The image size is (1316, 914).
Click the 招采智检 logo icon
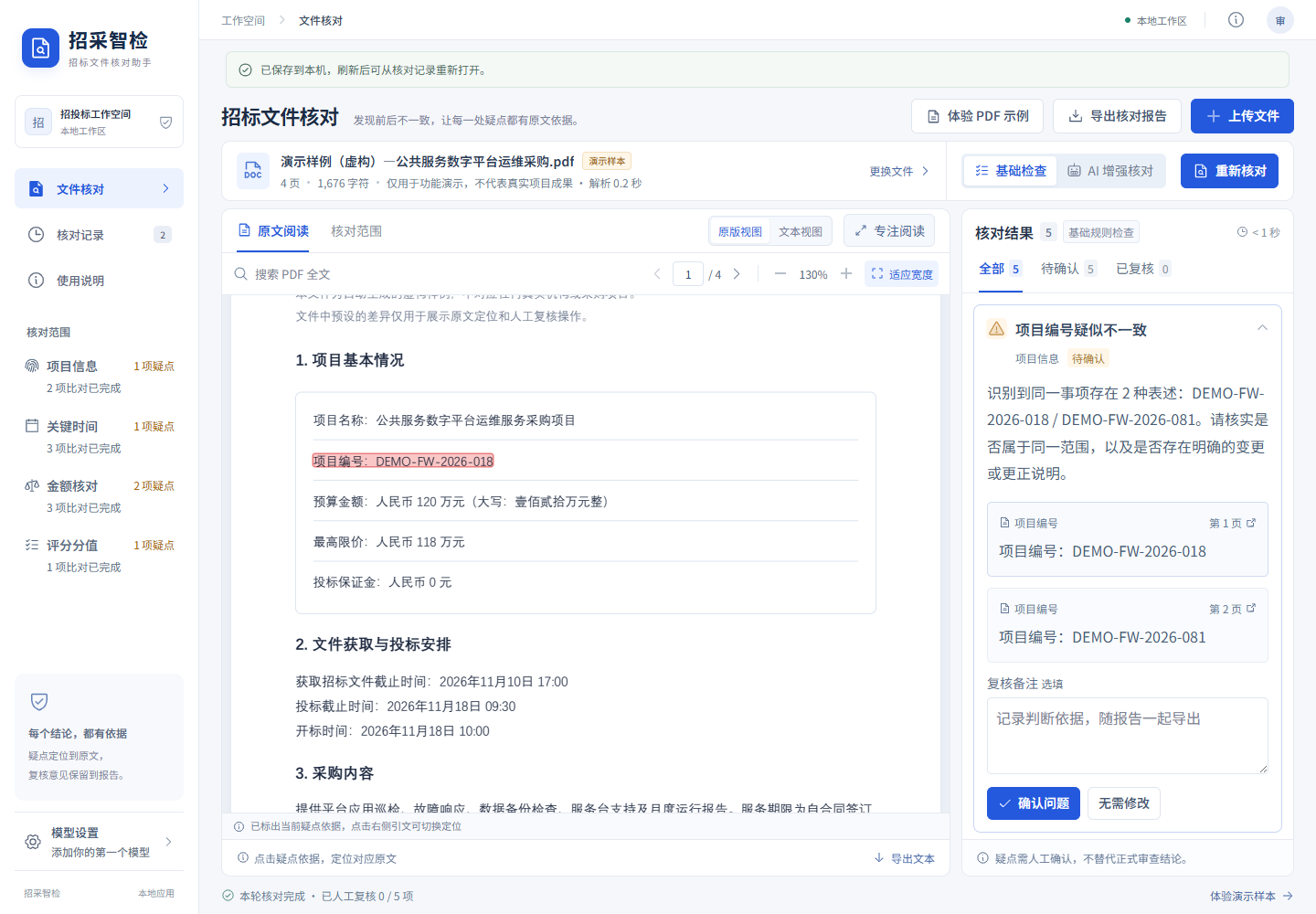click(40, 48)
